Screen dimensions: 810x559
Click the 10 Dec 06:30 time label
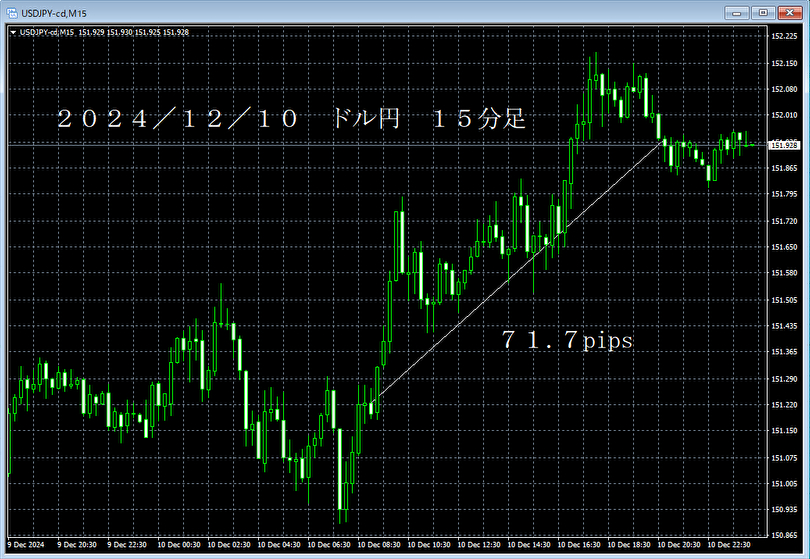pos(329,545)
